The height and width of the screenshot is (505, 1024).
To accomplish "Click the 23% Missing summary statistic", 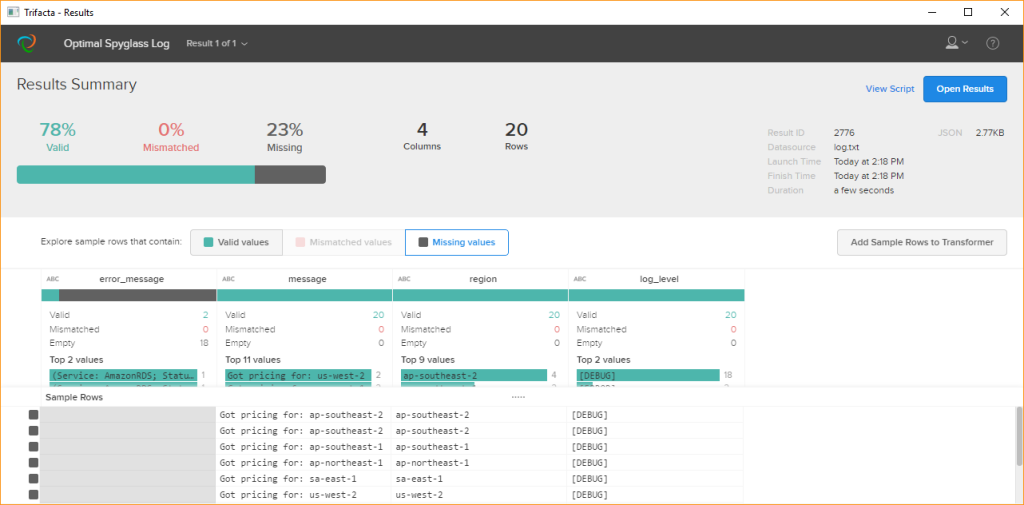I will pos(285,137).
